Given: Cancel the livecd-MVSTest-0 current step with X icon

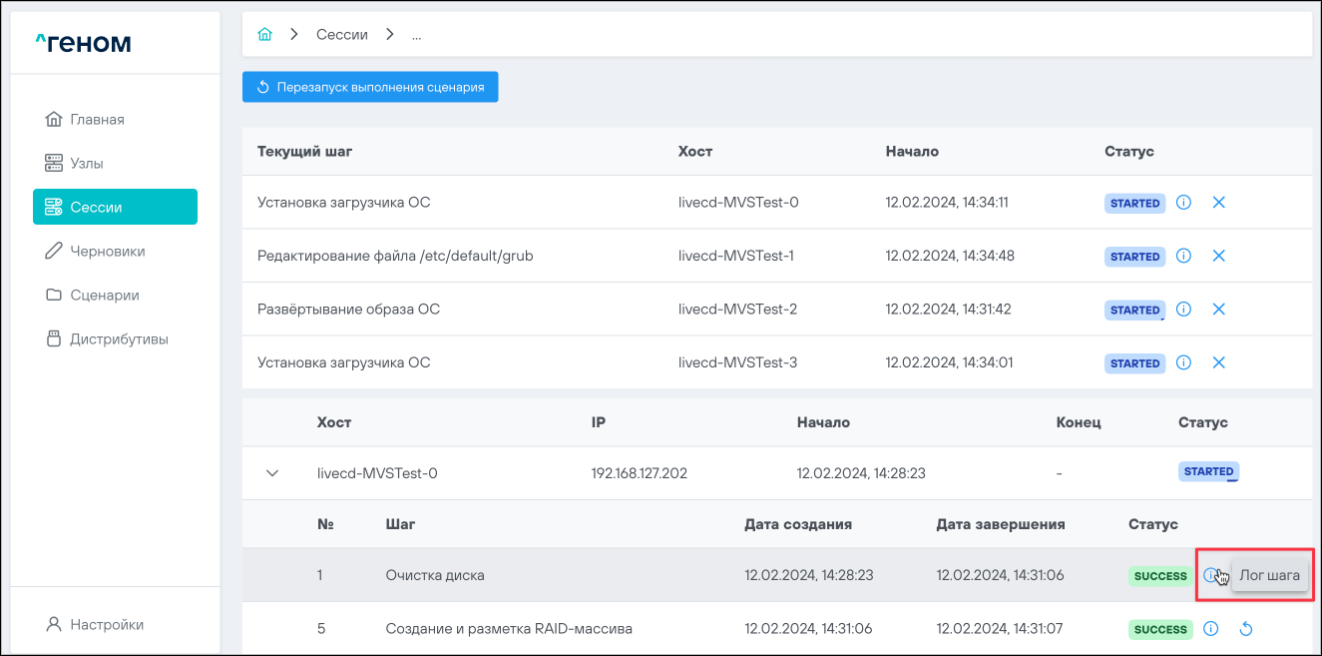Looking at the screenshot, I should pyautogui.click(x=1219, y=202).
